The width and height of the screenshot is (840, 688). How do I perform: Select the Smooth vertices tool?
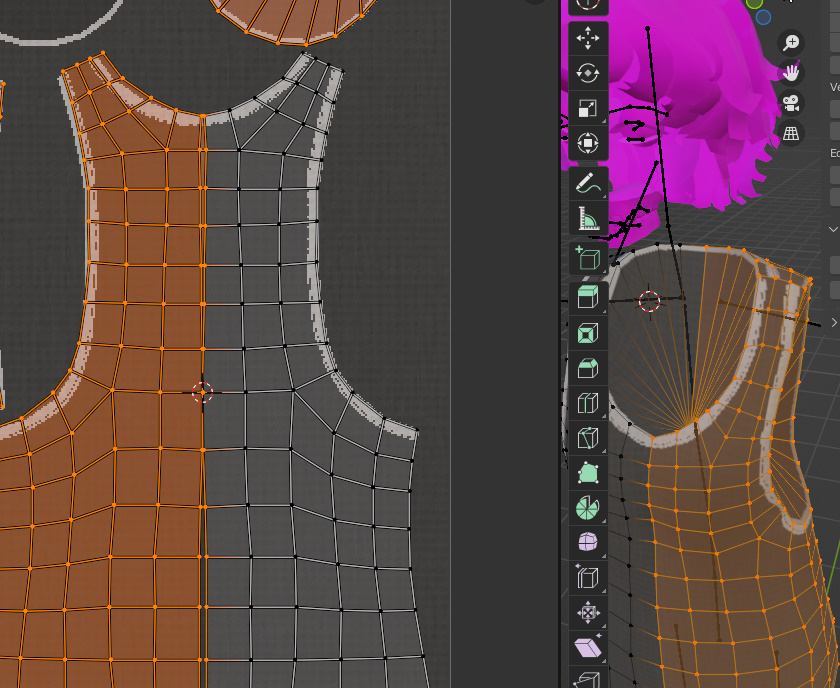pyautogui.click(x=588, y=542)
